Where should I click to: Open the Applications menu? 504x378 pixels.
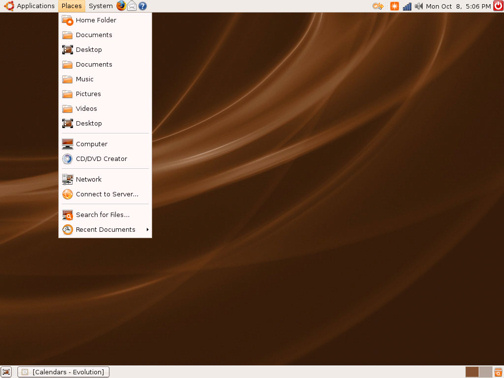[x=35, y=6]
